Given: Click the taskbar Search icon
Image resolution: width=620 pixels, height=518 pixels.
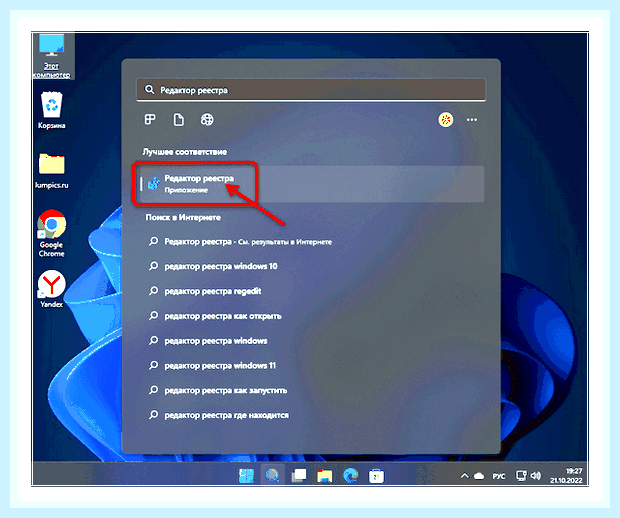Looking at the screenshot, I should (272, 475).
